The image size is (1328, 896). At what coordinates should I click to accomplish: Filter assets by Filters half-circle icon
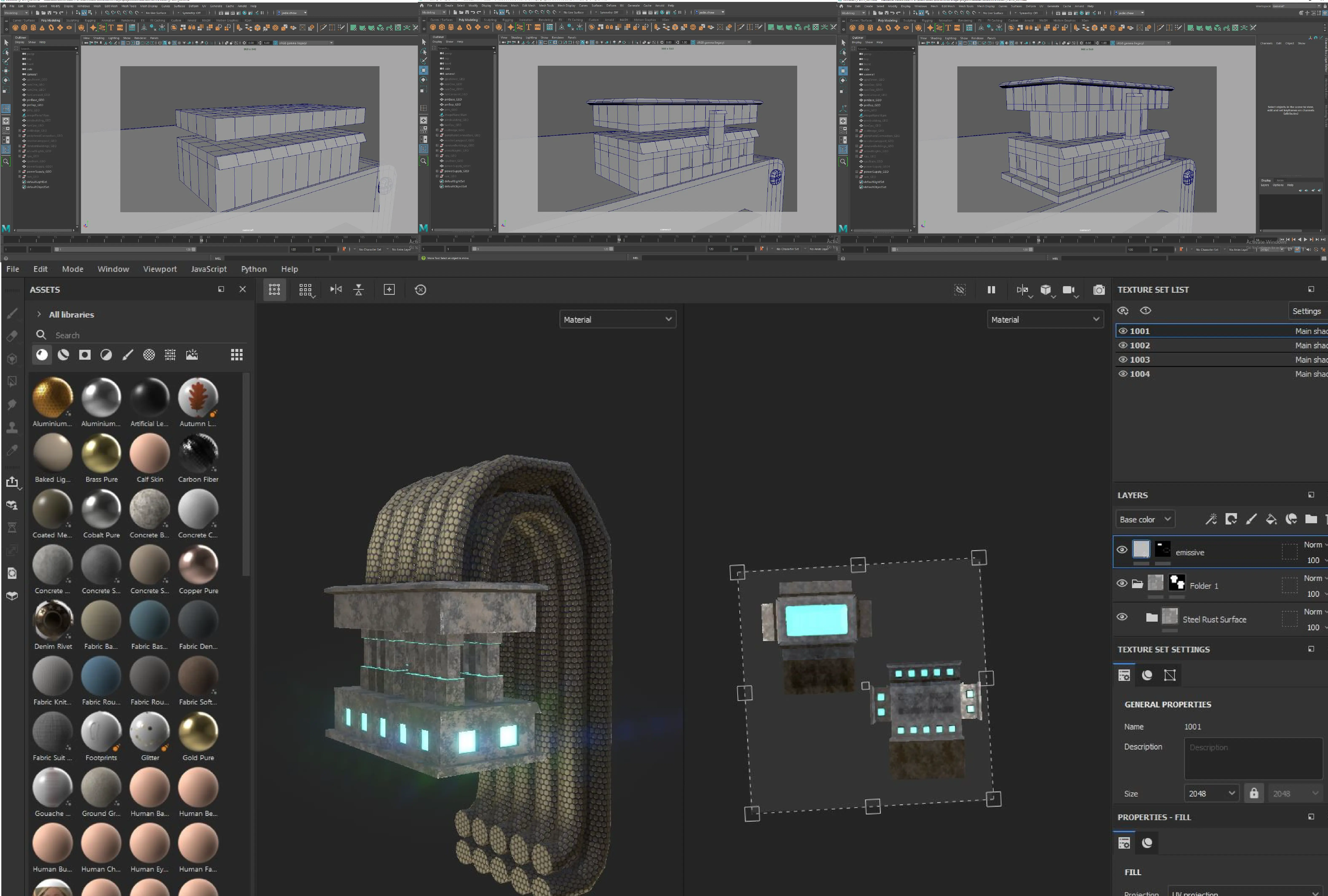pos(106,355)
